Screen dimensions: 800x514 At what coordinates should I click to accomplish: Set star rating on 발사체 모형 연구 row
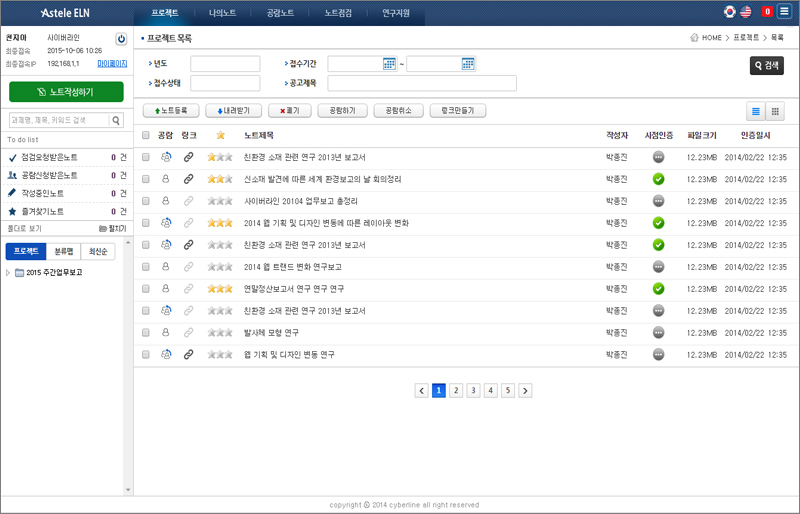point(219,333)
